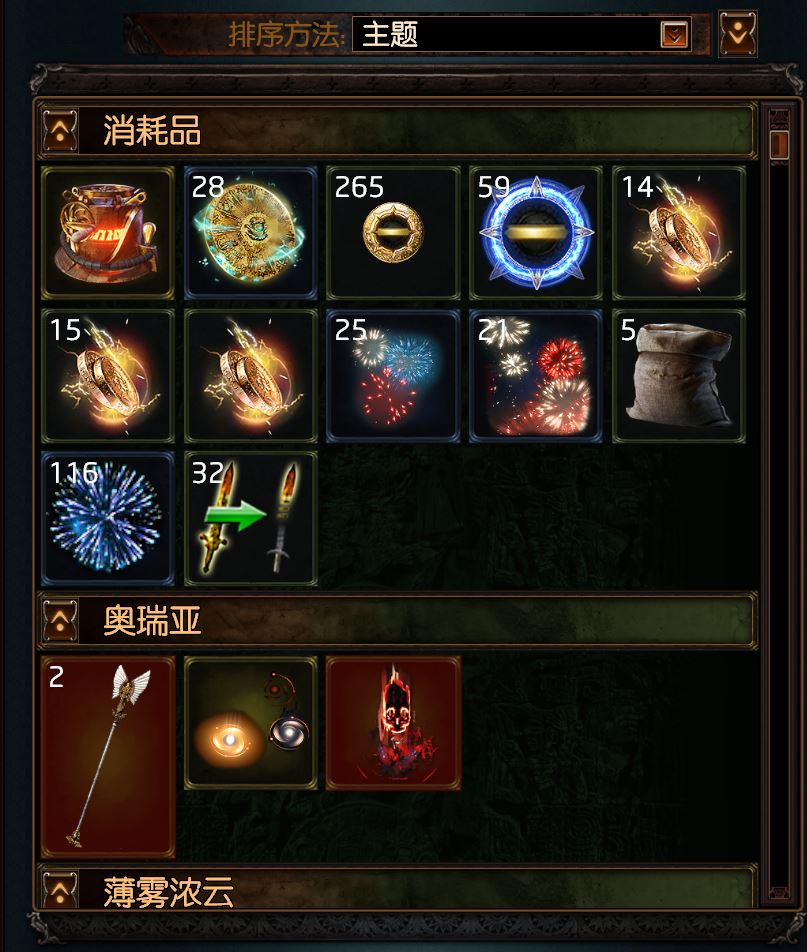Collapse the 奥瑞亚 category
807x952 pixels.
click(x=60, y=620)
